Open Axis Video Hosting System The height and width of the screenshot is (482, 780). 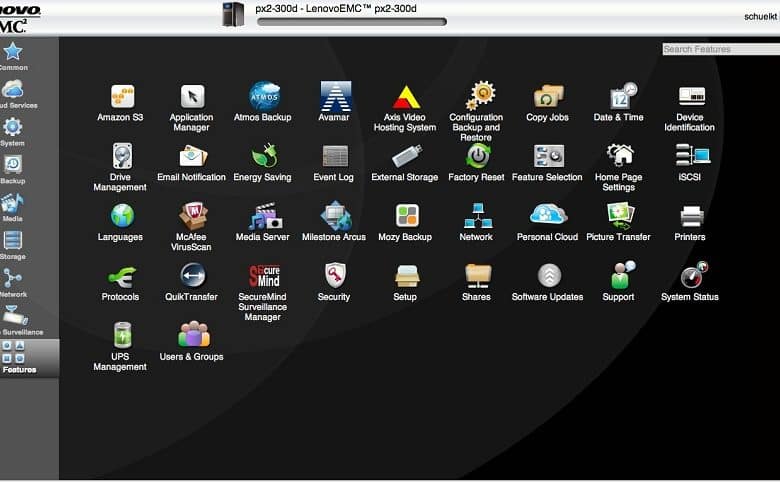(x=405, y=108)
